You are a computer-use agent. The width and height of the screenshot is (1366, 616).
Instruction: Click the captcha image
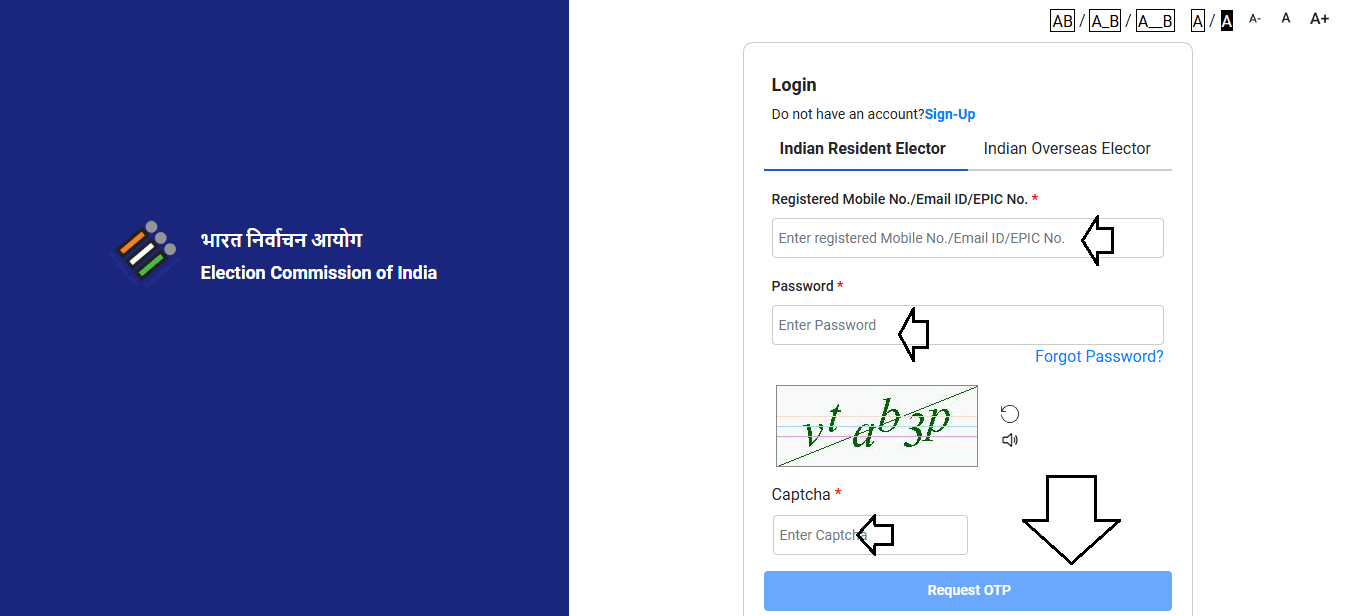click(877, 426)
